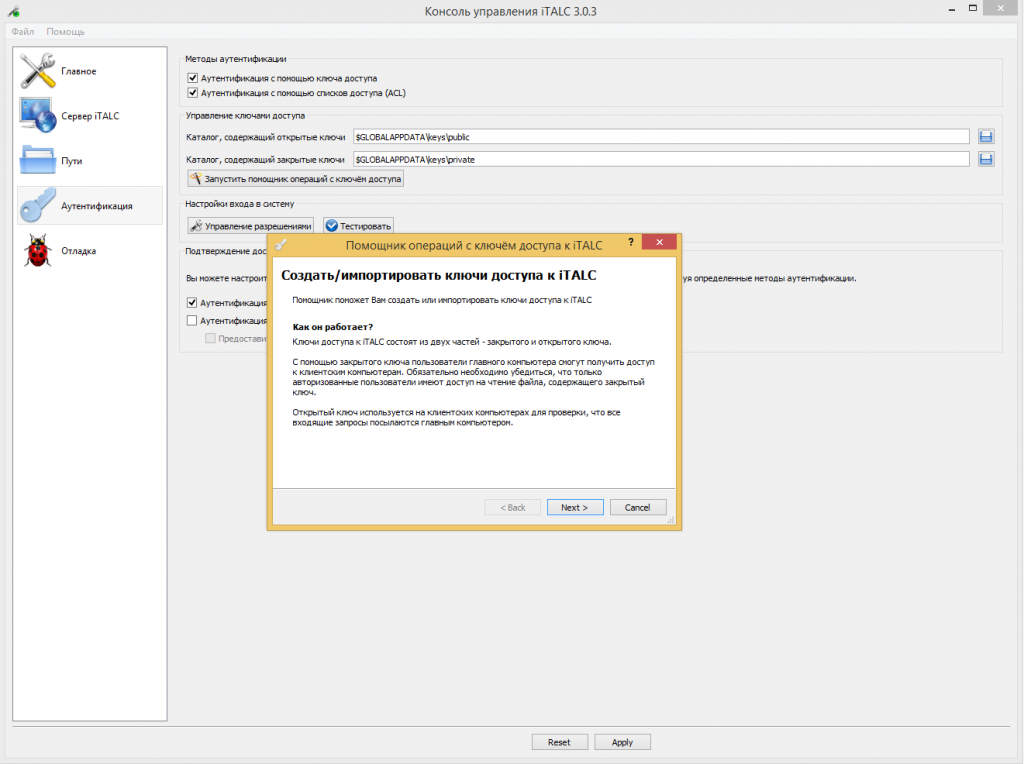Click the wizard size grip corner
Screen dimensions: 1024x764
point(671,520)
